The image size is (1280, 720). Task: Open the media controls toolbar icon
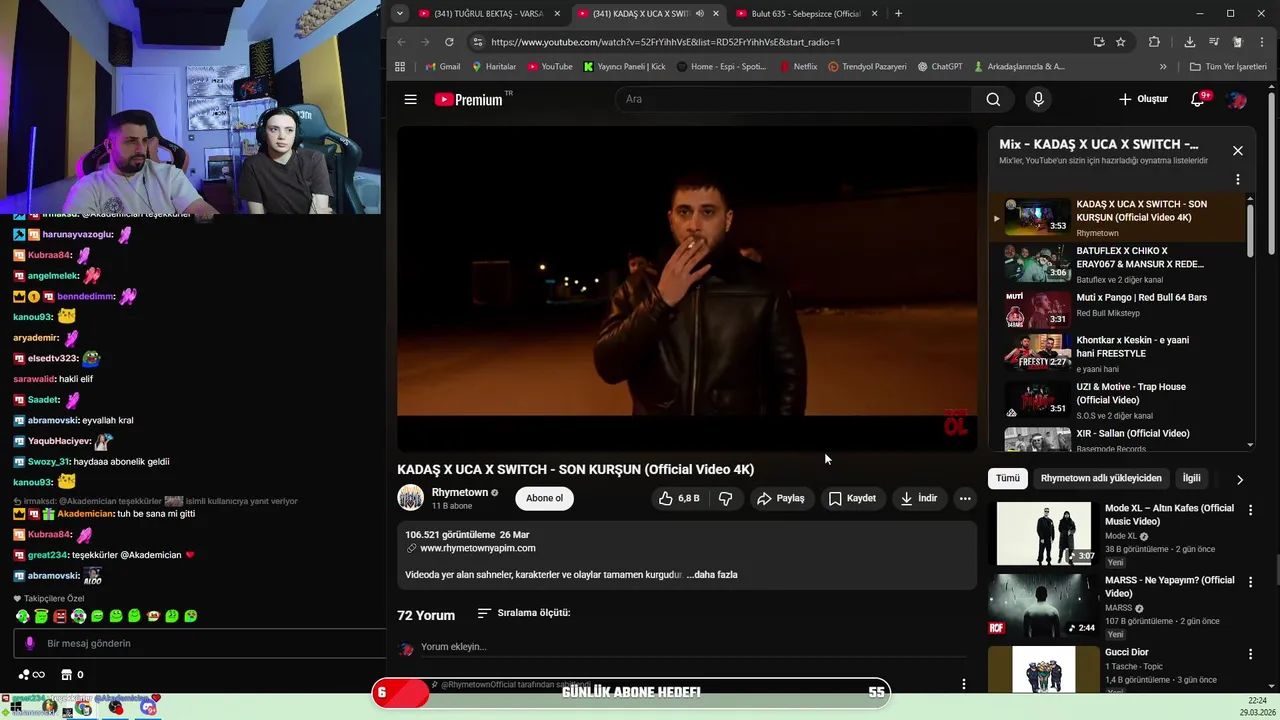pyautogui.click(x=1213, y=42)
